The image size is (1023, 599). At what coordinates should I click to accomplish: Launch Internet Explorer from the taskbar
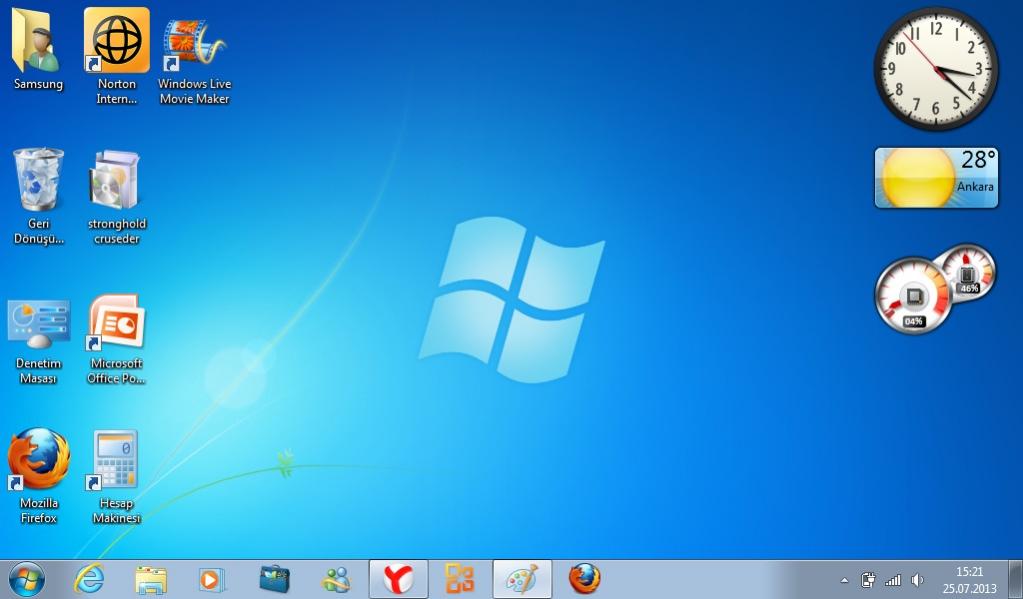click(89, 579)
